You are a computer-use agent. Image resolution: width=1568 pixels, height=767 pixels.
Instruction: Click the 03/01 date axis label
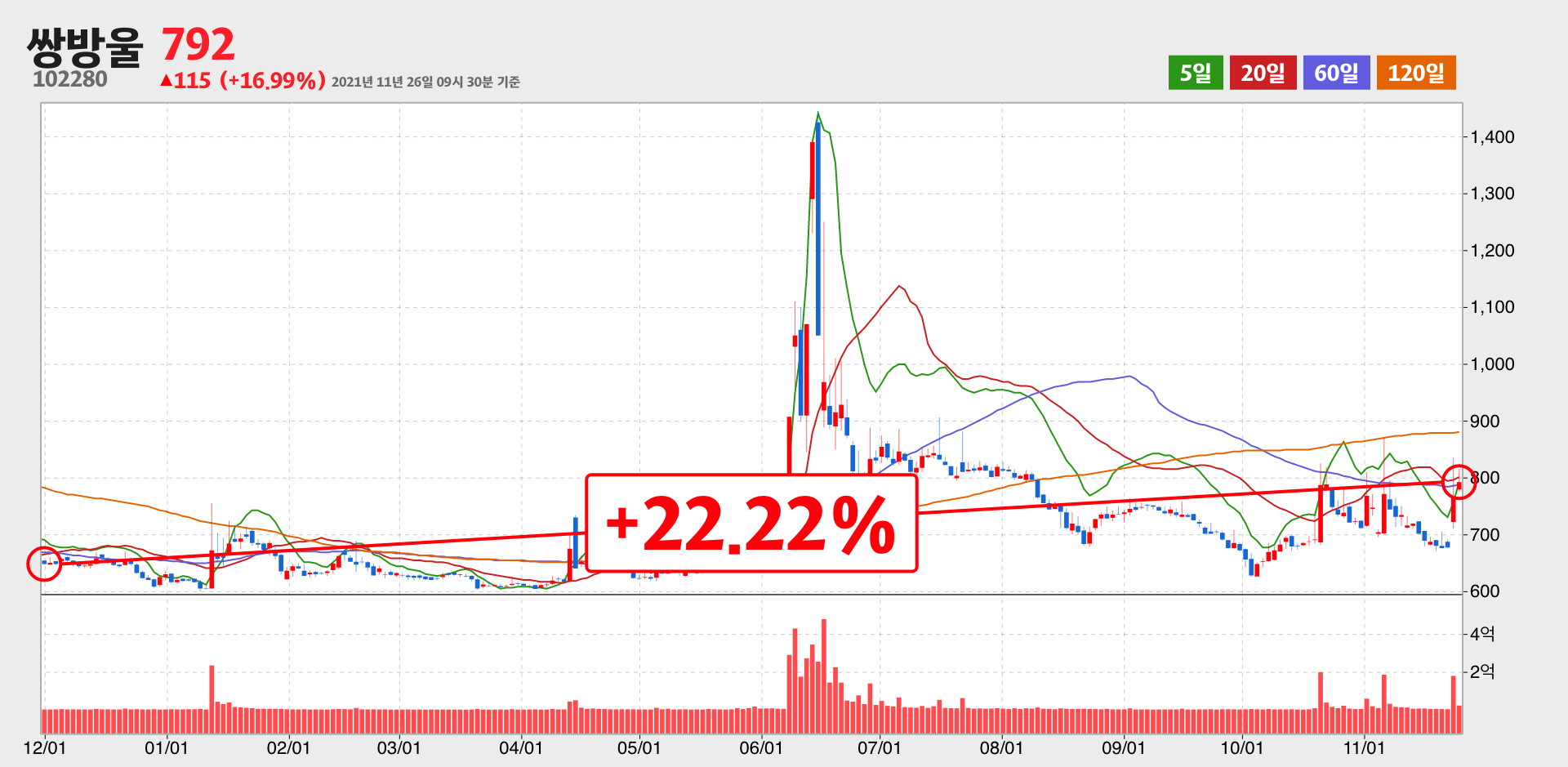click(399, 748)
